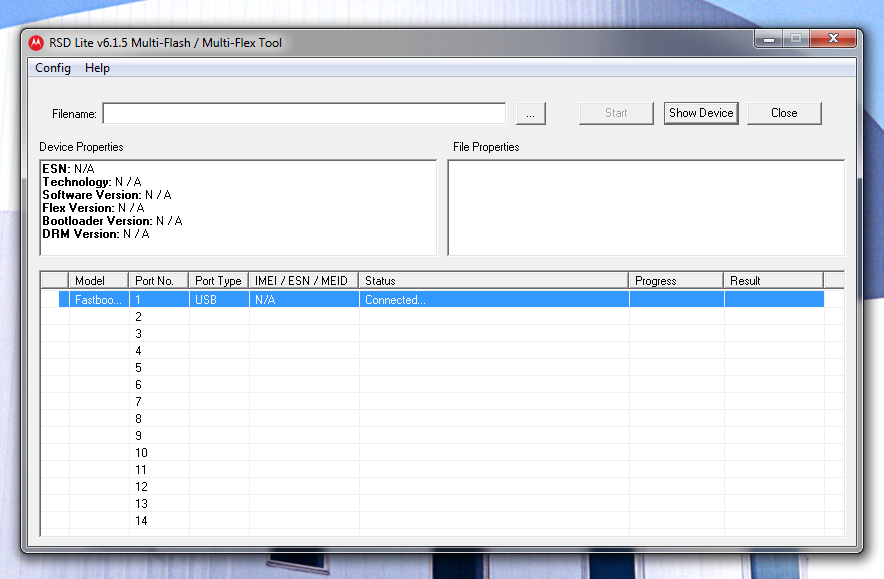Select port number 10 row
The width and height of the screenshot is (884, 579).
(441, 453)
